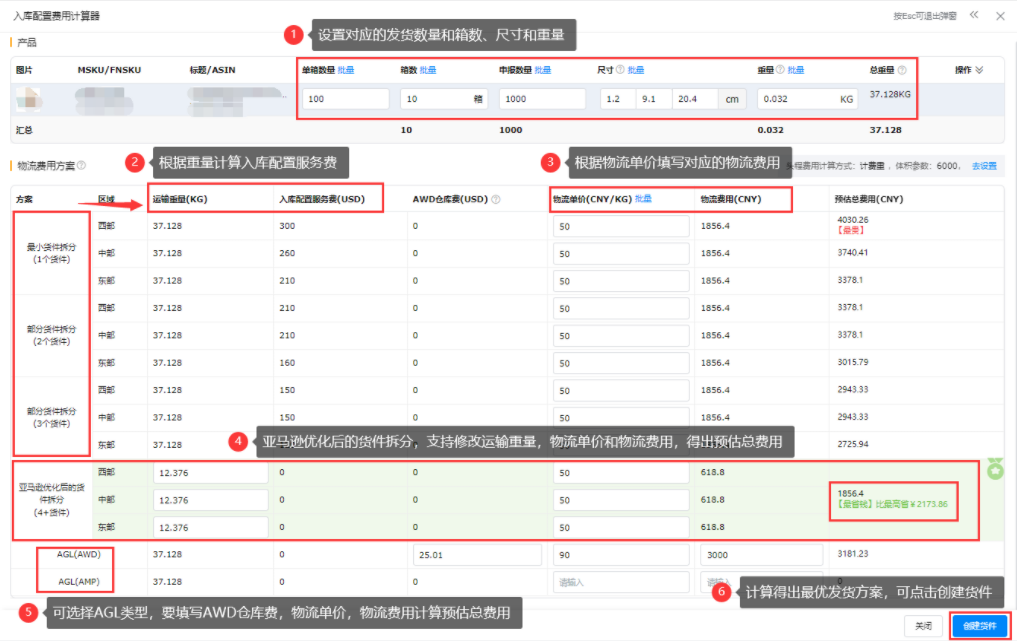
Task: Select the 亚马逊优化后的货件拆分 plan cell
Action: [x=51, y=500]
